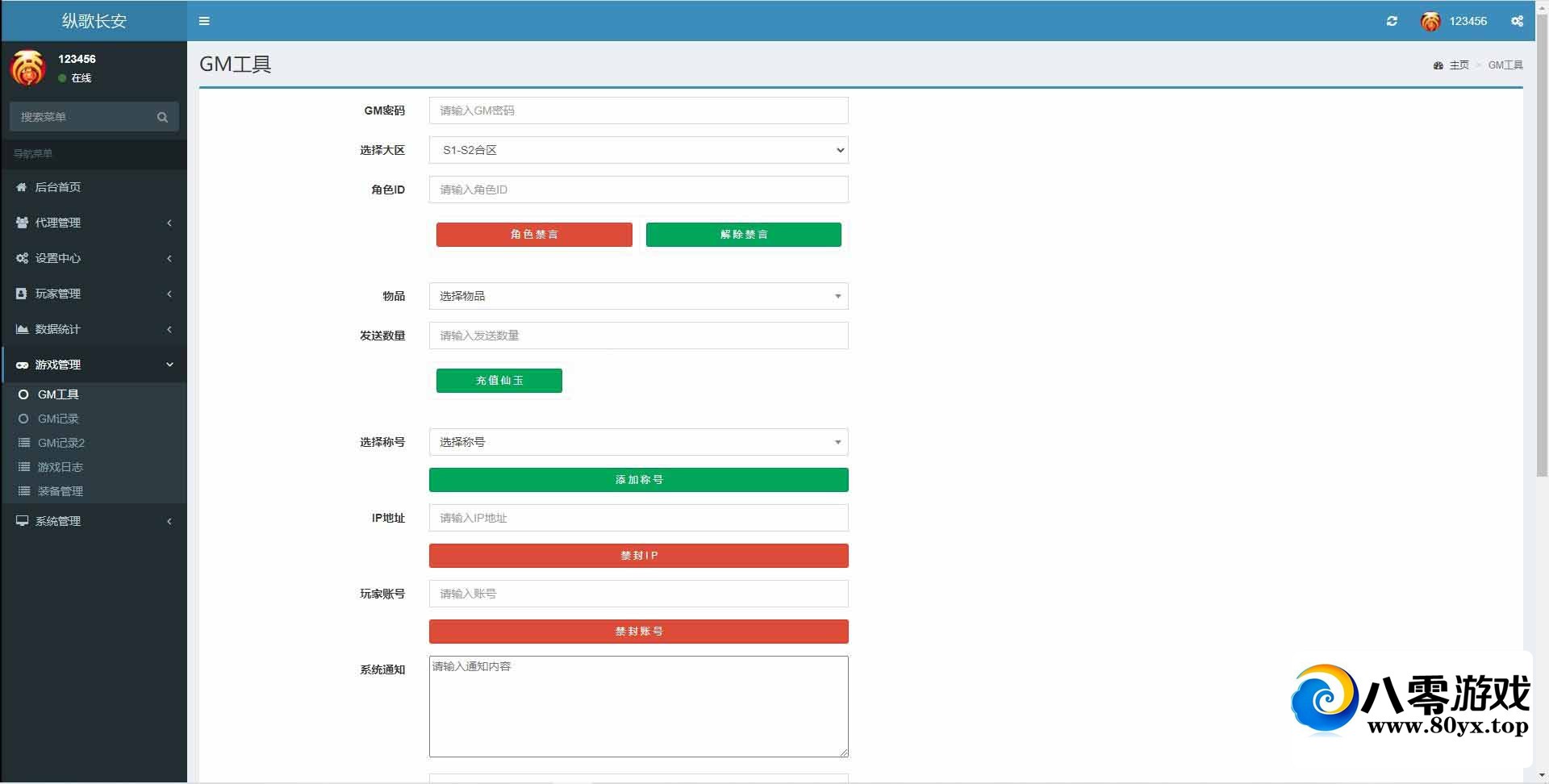Click the search magnifier icon in sidebar
Image resolution: width=1549 pixels, height=784 pixels.
[x=162, y=117]
